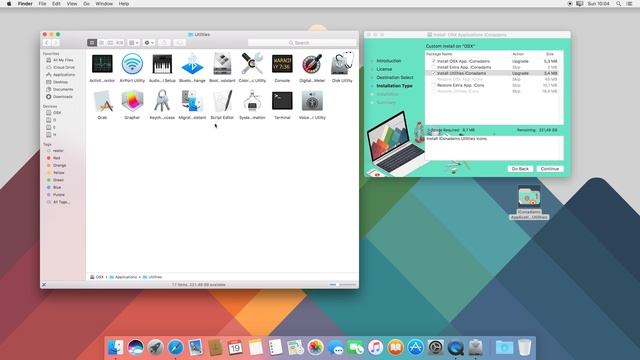The height and width of the screenshot is (360, 640).
Task: Open Trash from the Dock
Action: click(x=524, y=348)
